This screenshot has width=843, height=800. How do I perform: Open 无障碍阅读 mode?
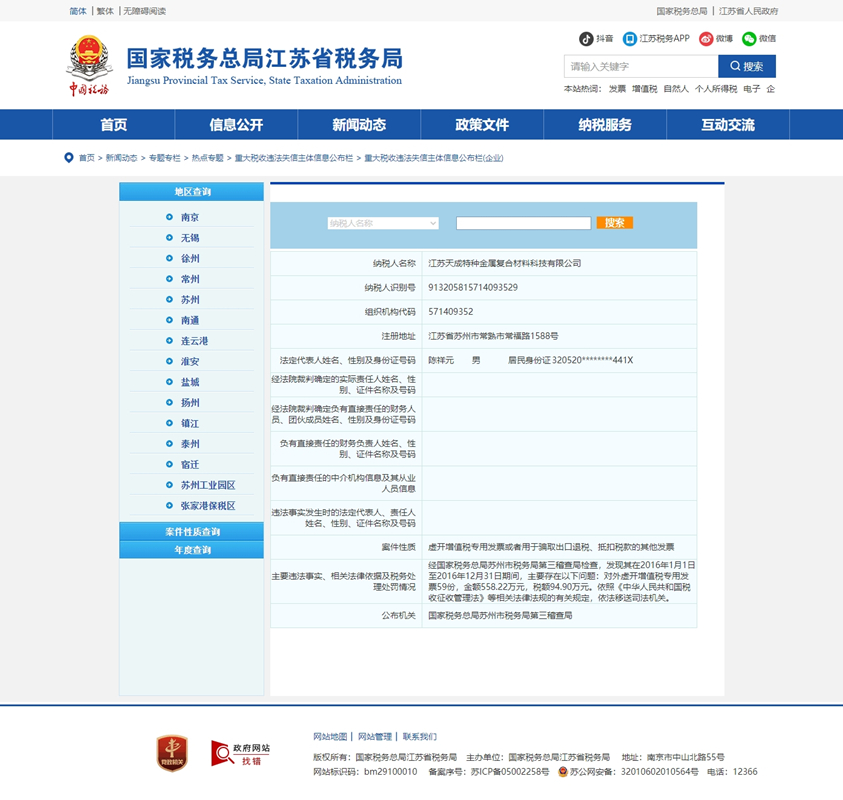click(145, 11)
